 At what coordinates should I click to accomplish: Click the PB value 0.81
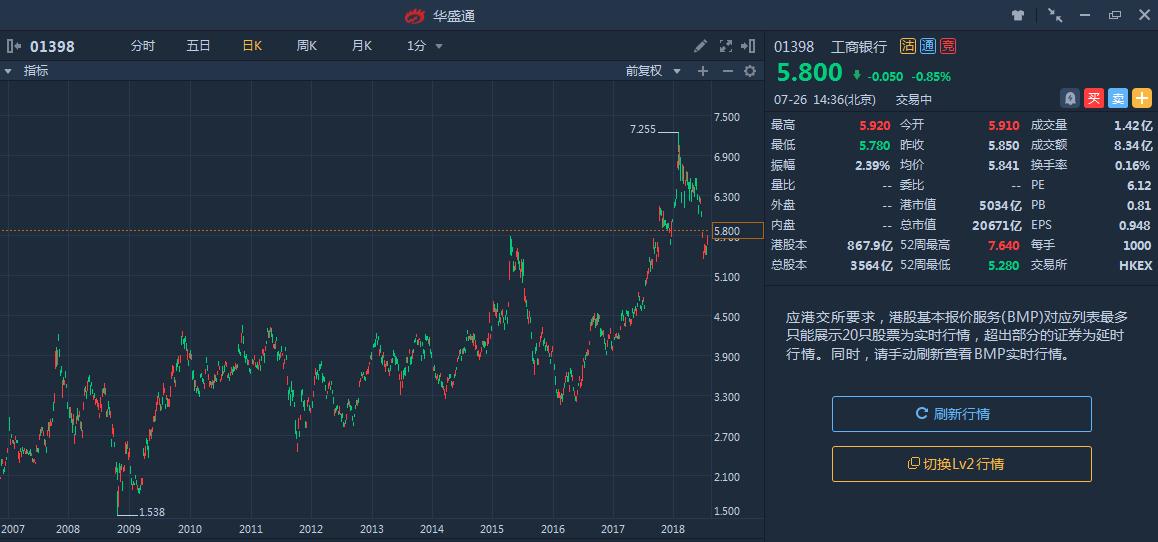[1139, 205]
